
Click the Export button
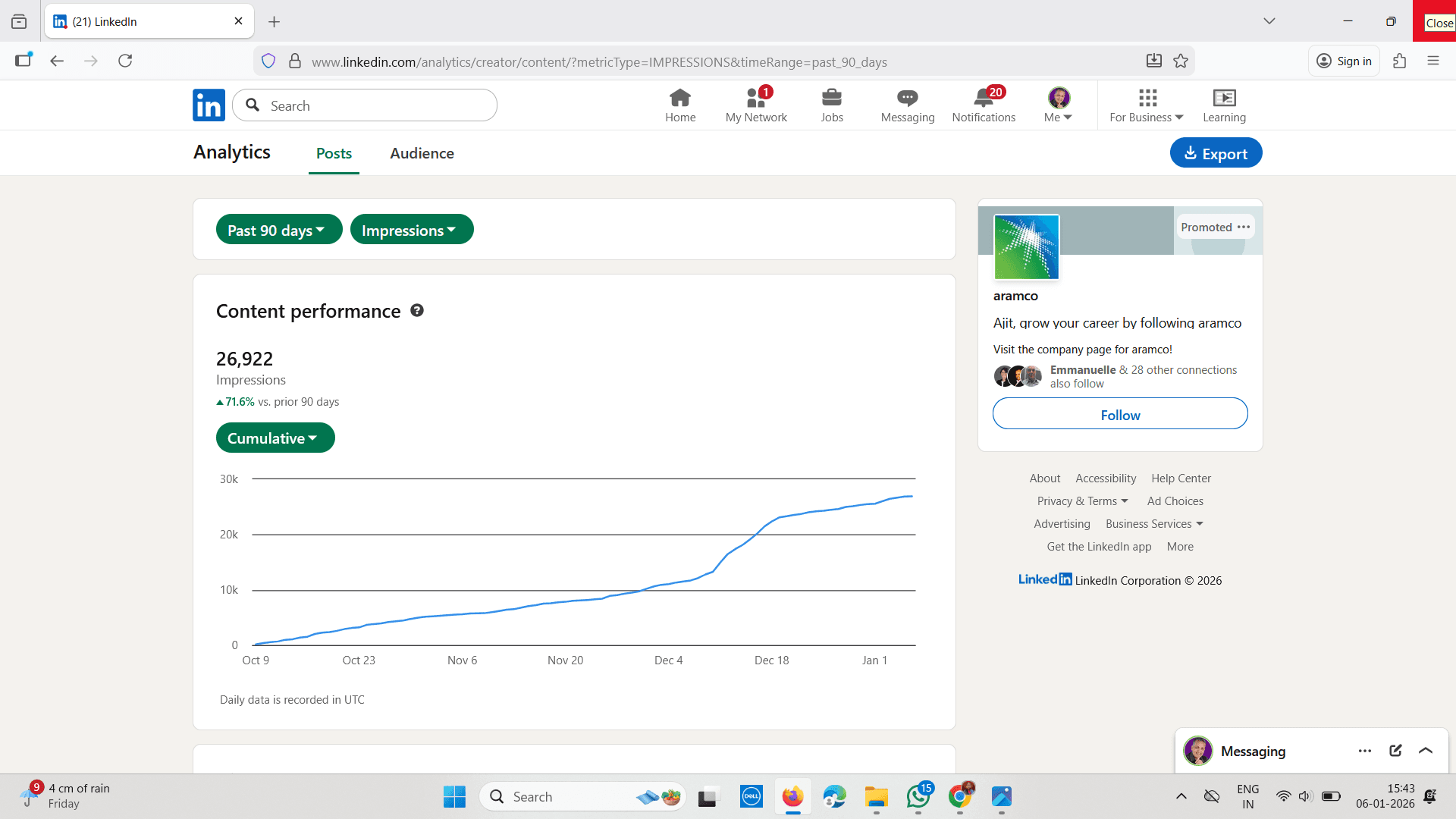1216,153
